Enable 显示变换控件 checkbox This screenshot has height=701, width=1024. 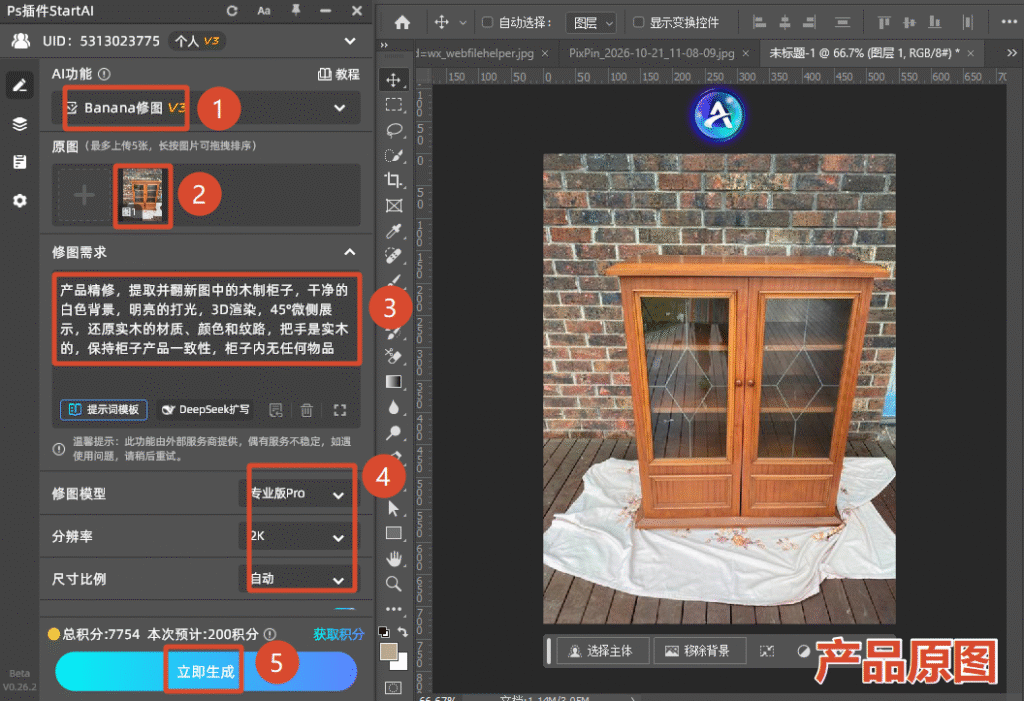[639, 22]
